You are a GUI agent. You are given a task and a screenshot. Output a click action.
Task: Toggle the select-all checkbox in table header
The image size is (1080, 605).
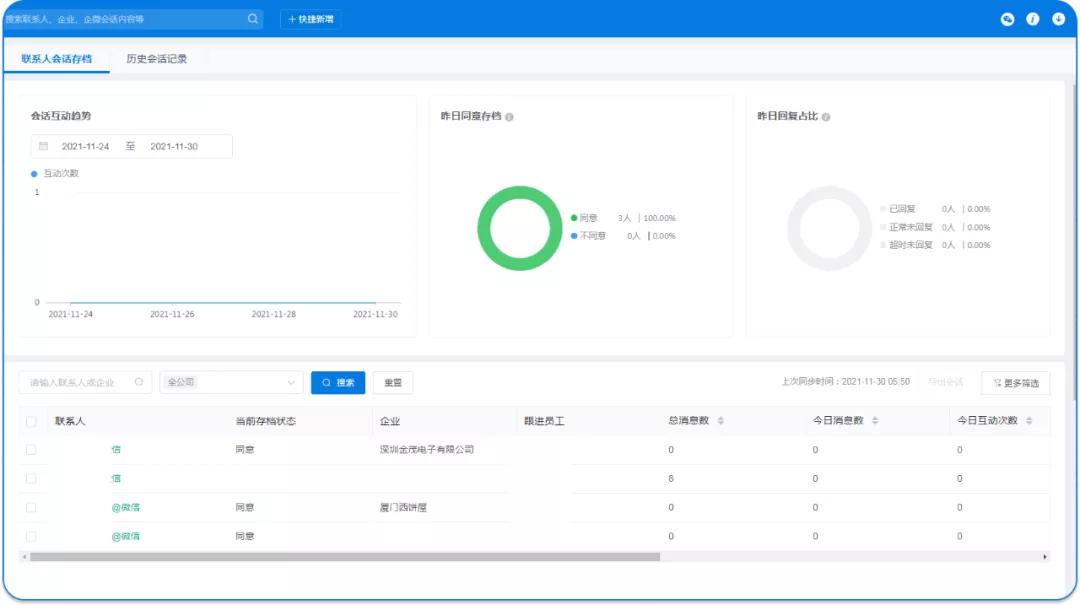pyautogui.click(x=31, y=422)
